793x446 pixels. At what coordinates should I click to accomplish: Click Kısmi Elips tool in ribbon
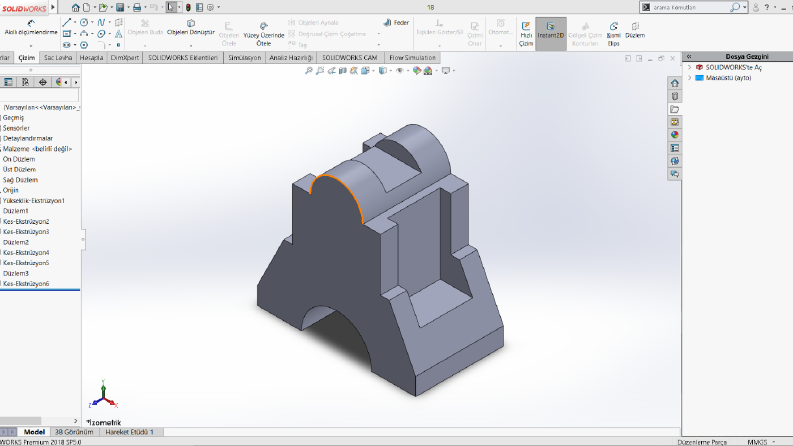(613, 34)
